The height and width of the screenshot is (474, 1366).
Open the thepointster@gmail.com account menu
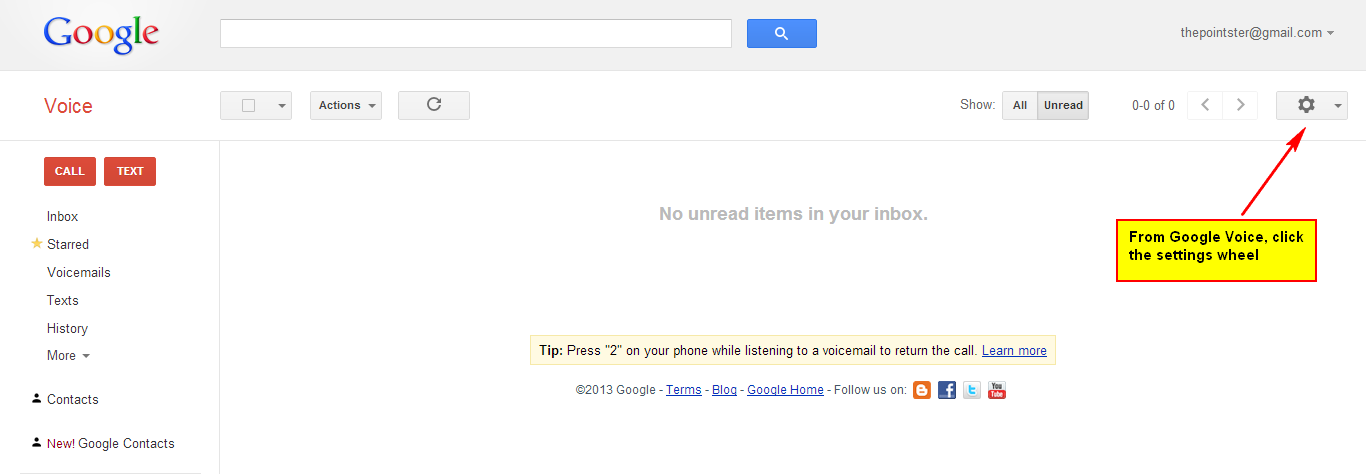[x=1257, y=33]
